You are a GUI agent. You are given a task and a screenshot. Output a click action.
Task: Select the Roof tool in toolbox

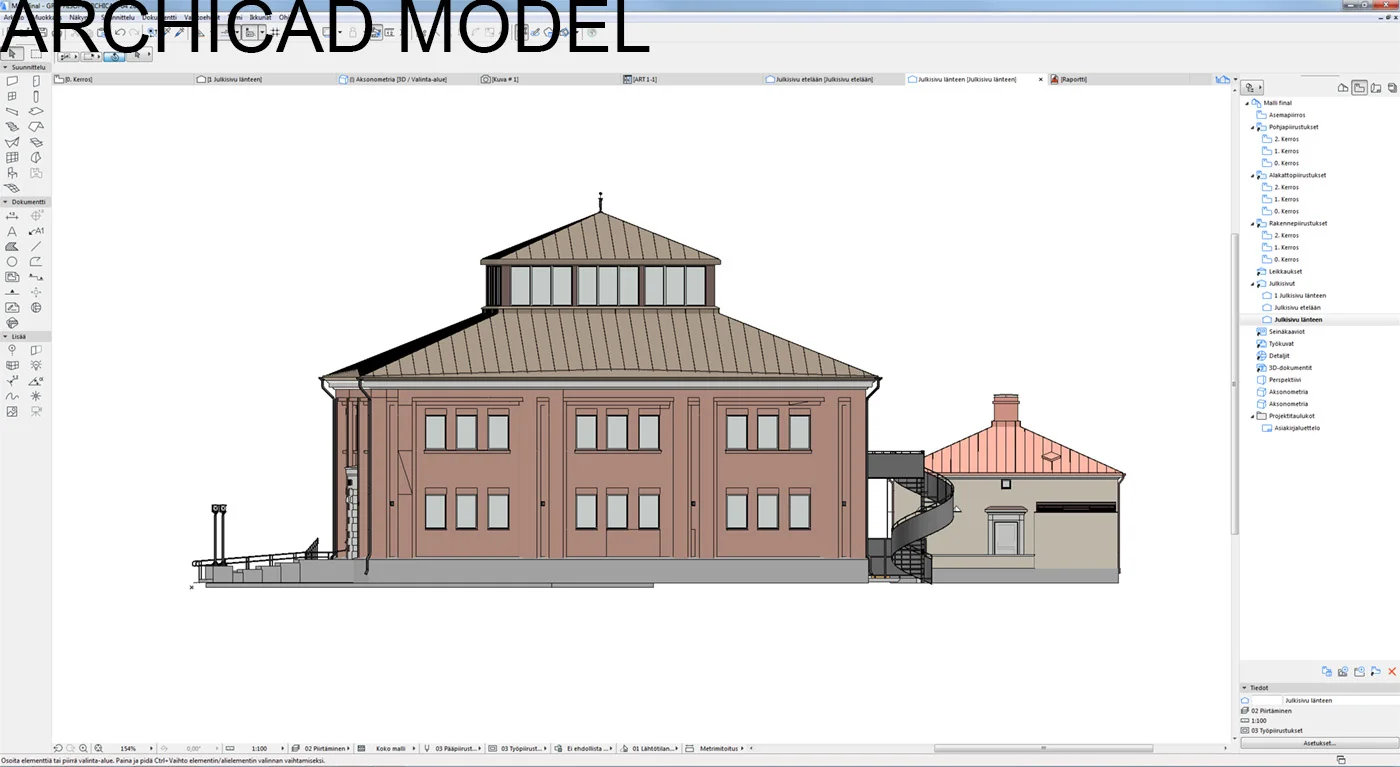click(x=36, y=126)
